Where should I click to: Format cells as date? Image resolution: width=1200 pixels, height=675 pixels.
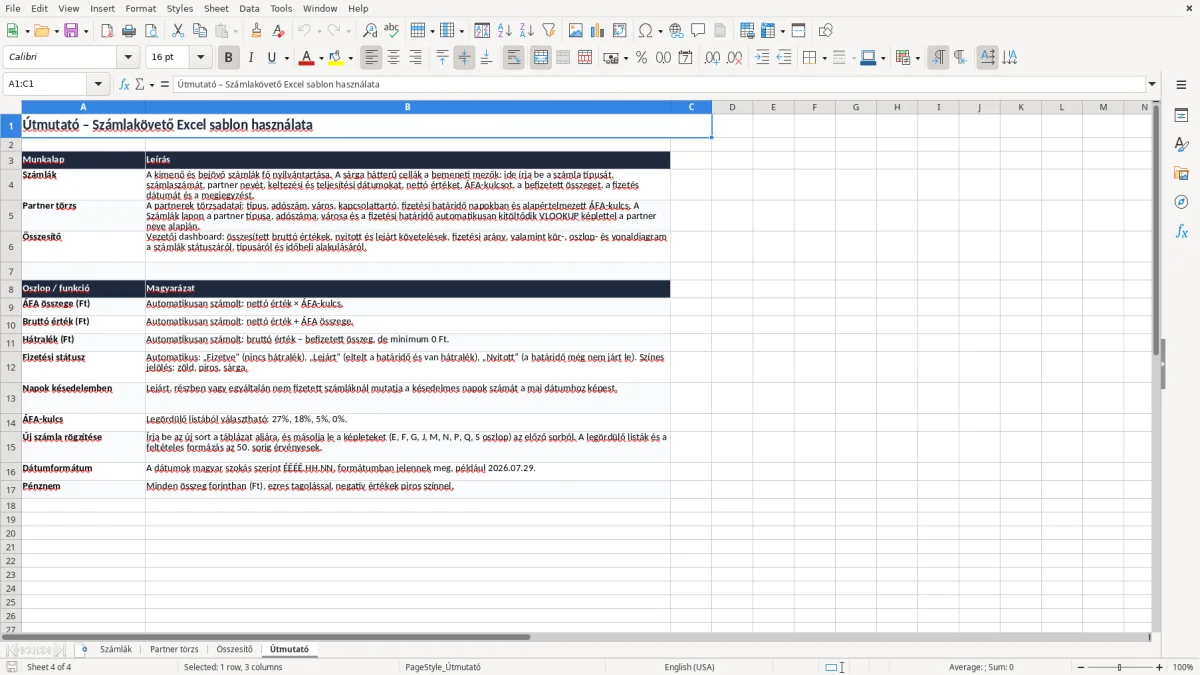click(685, 58)
